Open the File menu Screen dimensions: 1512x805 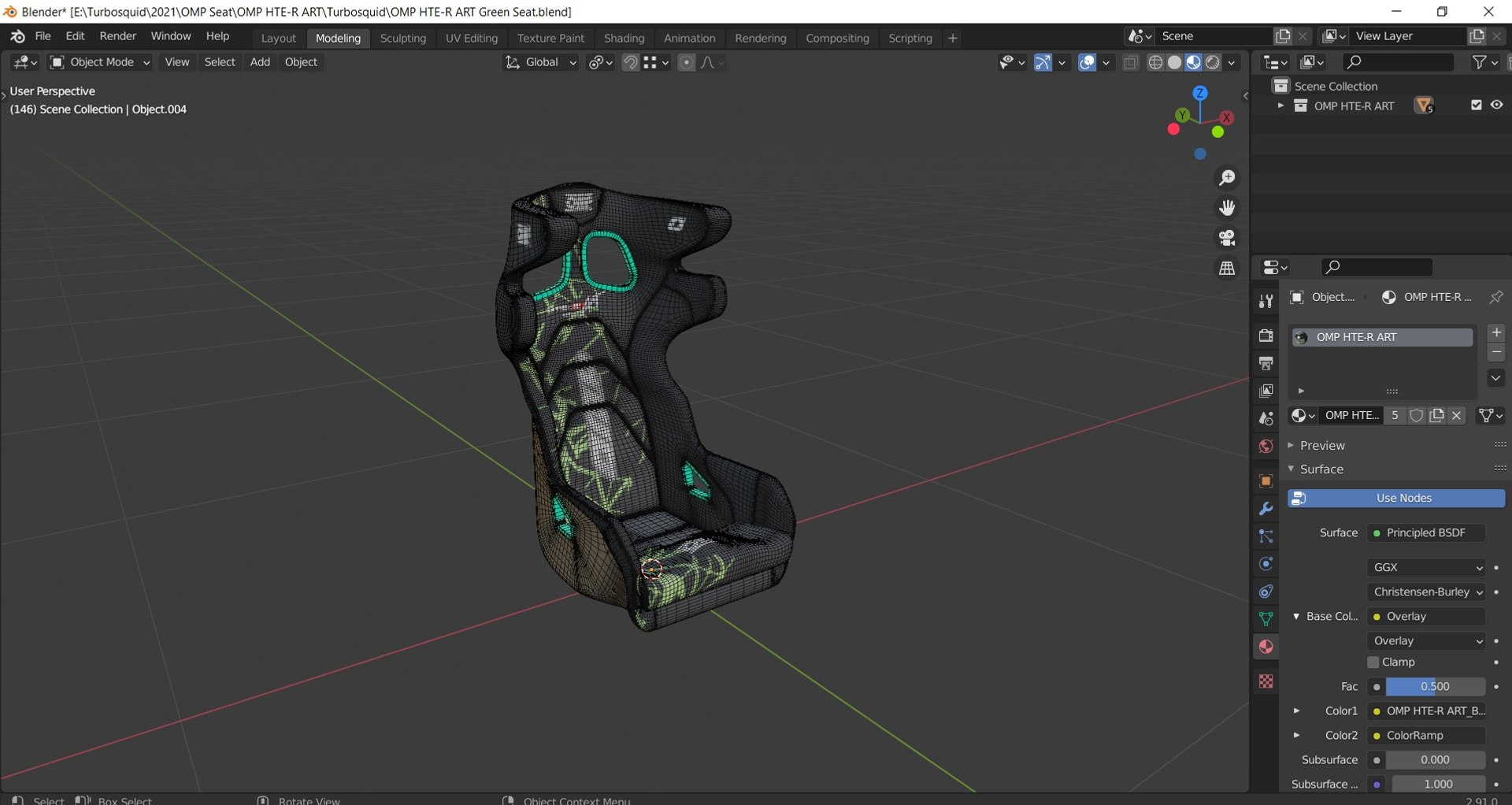pyautogui.click(x=43, y=36)
